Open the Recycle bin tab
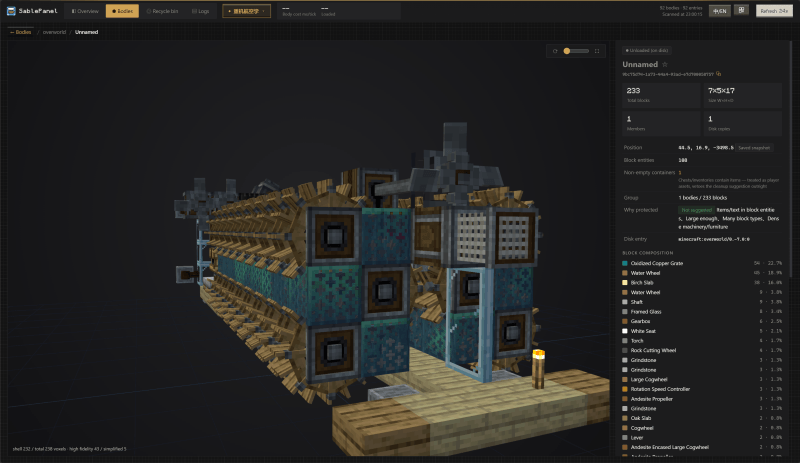 point(162,11)
